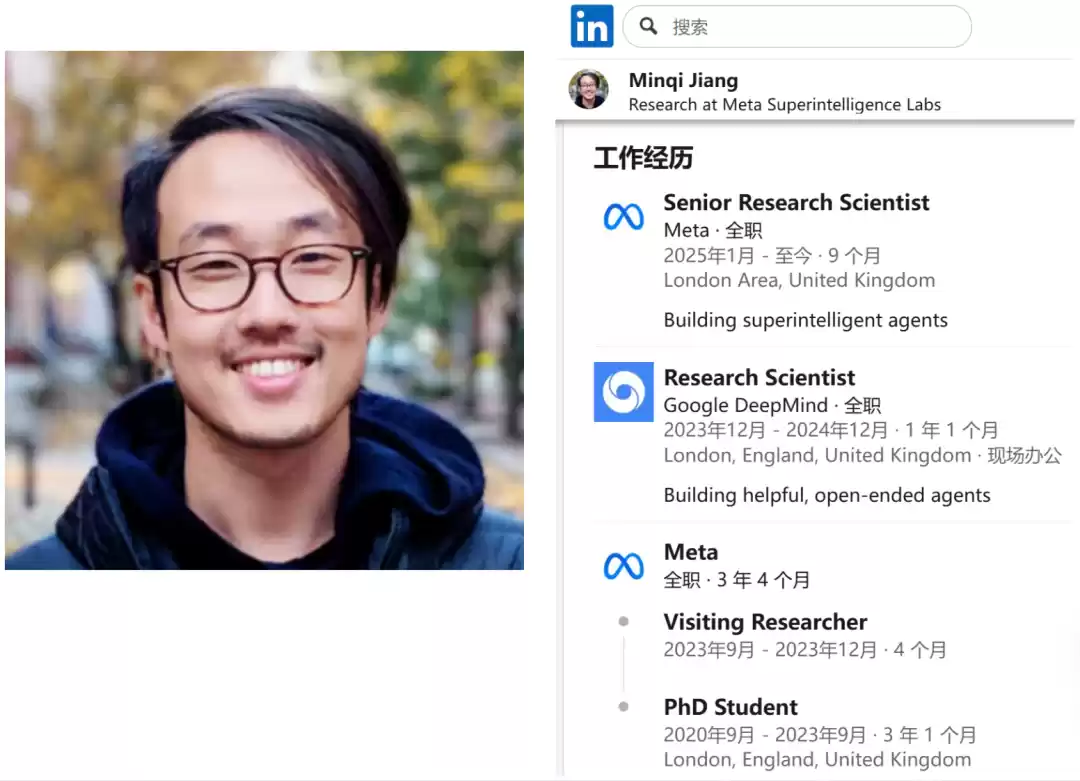Click the Google DeepMind · 全职 company text
Screen dimensions: 1080x781
click(772, 405)
